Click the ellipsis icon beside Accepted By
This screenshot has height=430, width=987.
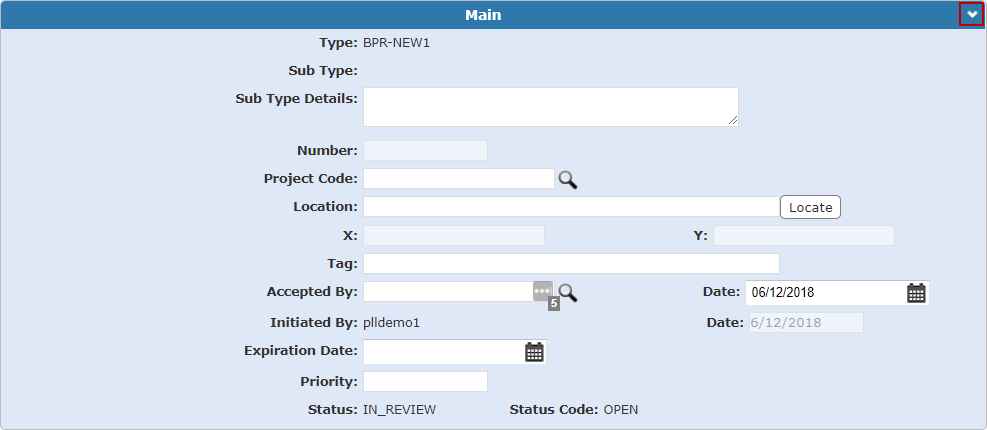point(542,290)
